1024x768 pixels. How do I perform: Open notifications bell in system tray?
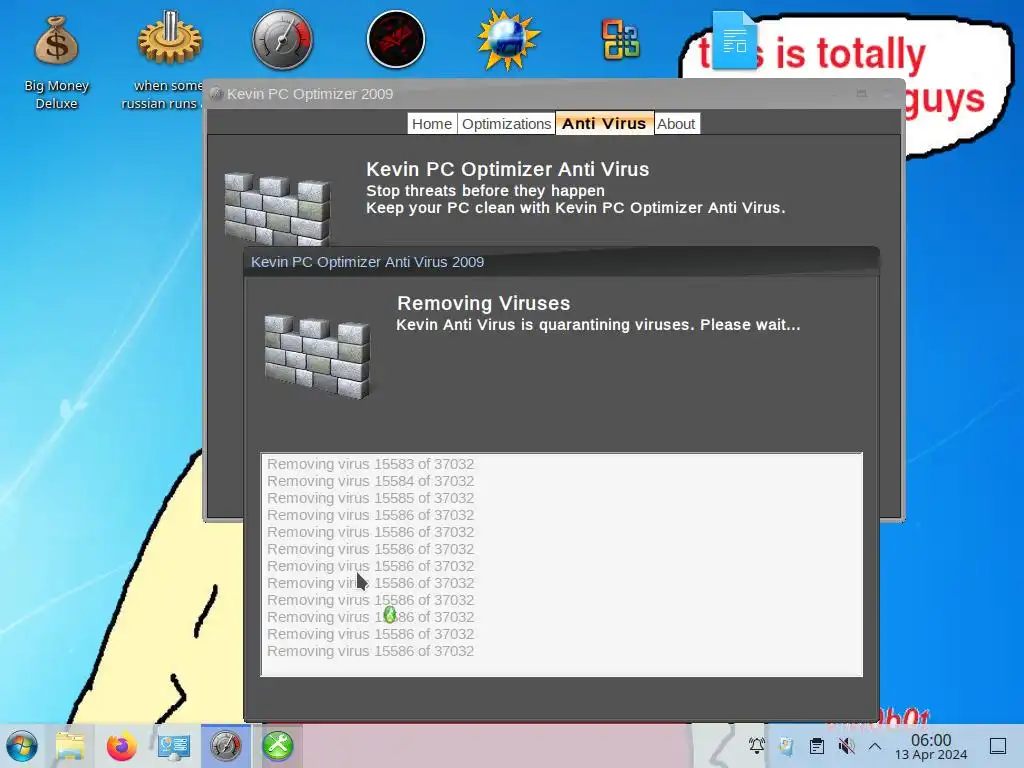(757, 746)
